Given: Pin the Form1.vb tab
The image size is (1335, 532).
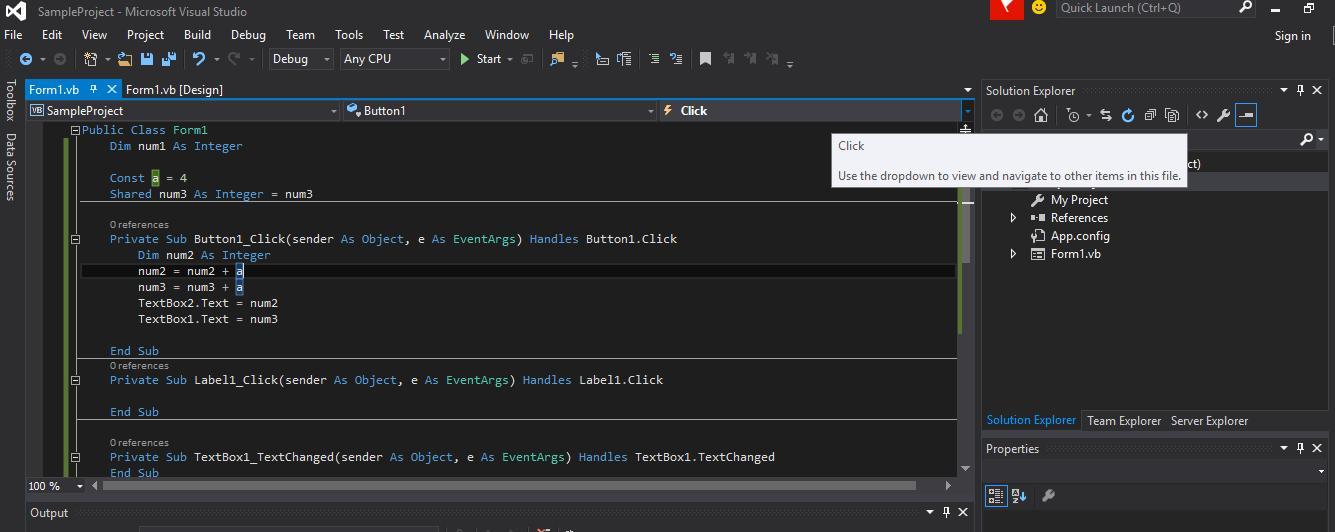Looking at the screenshot, I should pyautogui.click(x=94, y=89).
